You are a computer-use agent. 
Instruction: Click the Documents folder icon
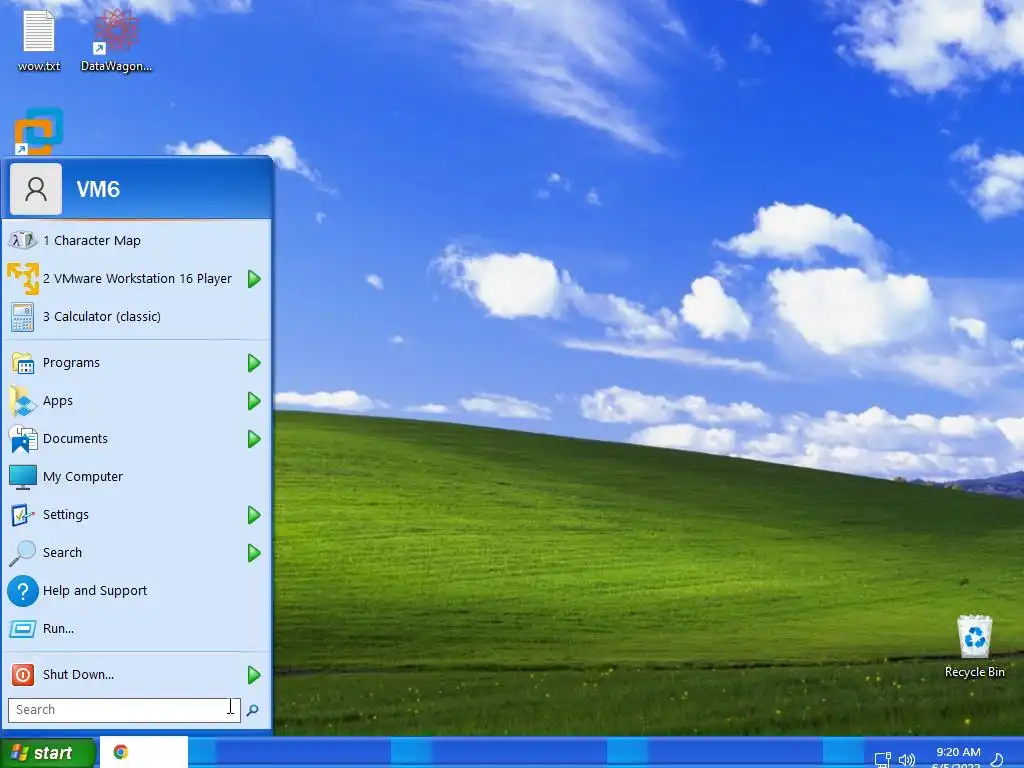click(23, 439)
